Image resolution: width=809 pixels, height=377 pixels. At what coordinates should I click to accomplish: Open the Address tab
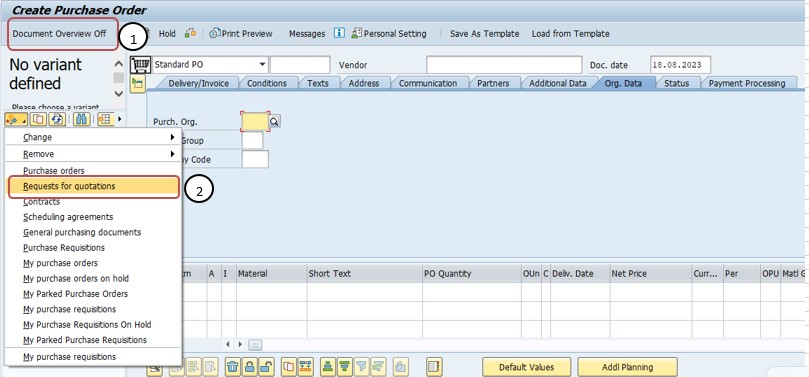[x=364, y=83]
